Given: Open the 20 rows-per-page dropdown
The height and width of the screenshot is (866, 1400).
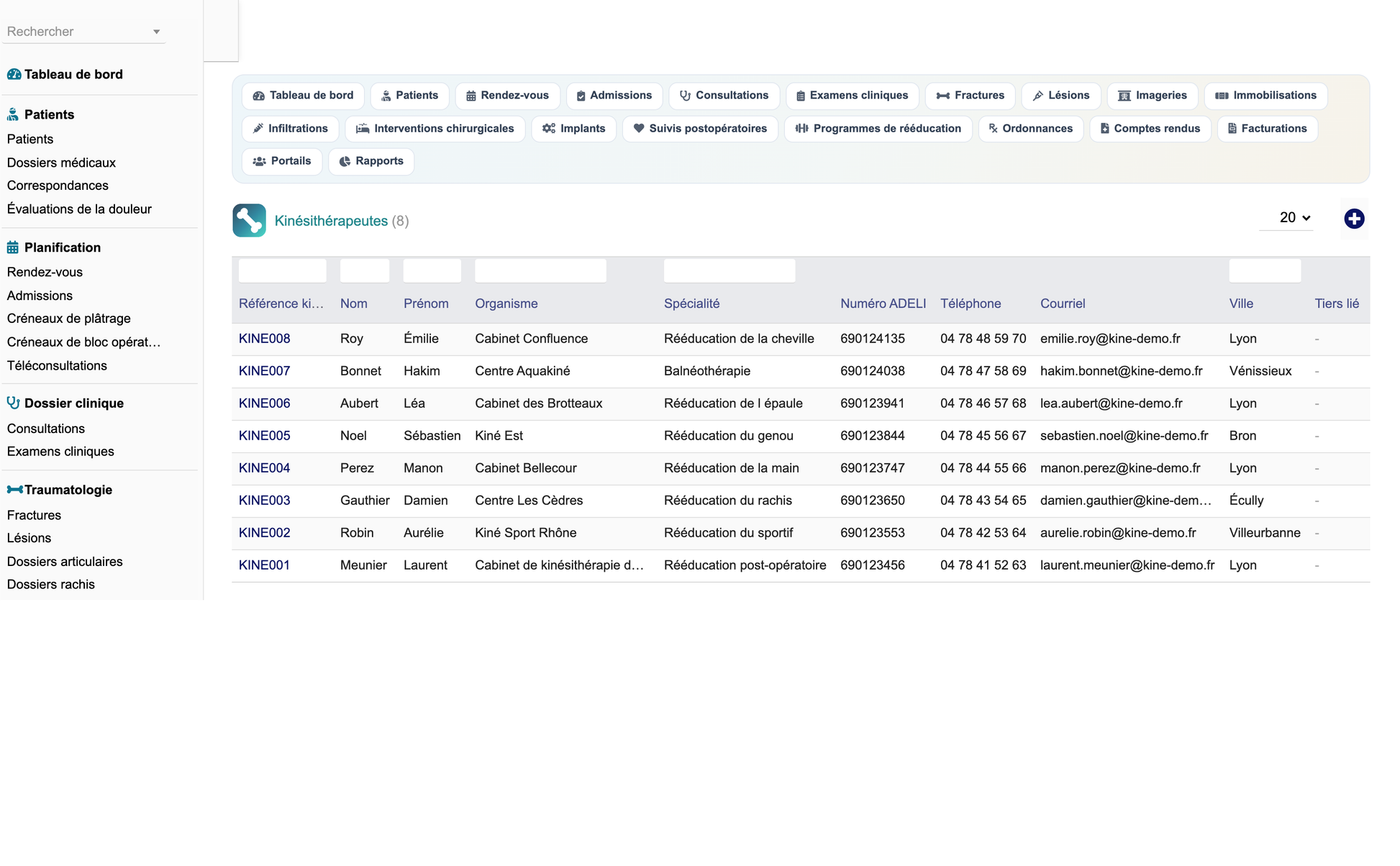Looking at the screenshot, I should tap(1294, 217).
